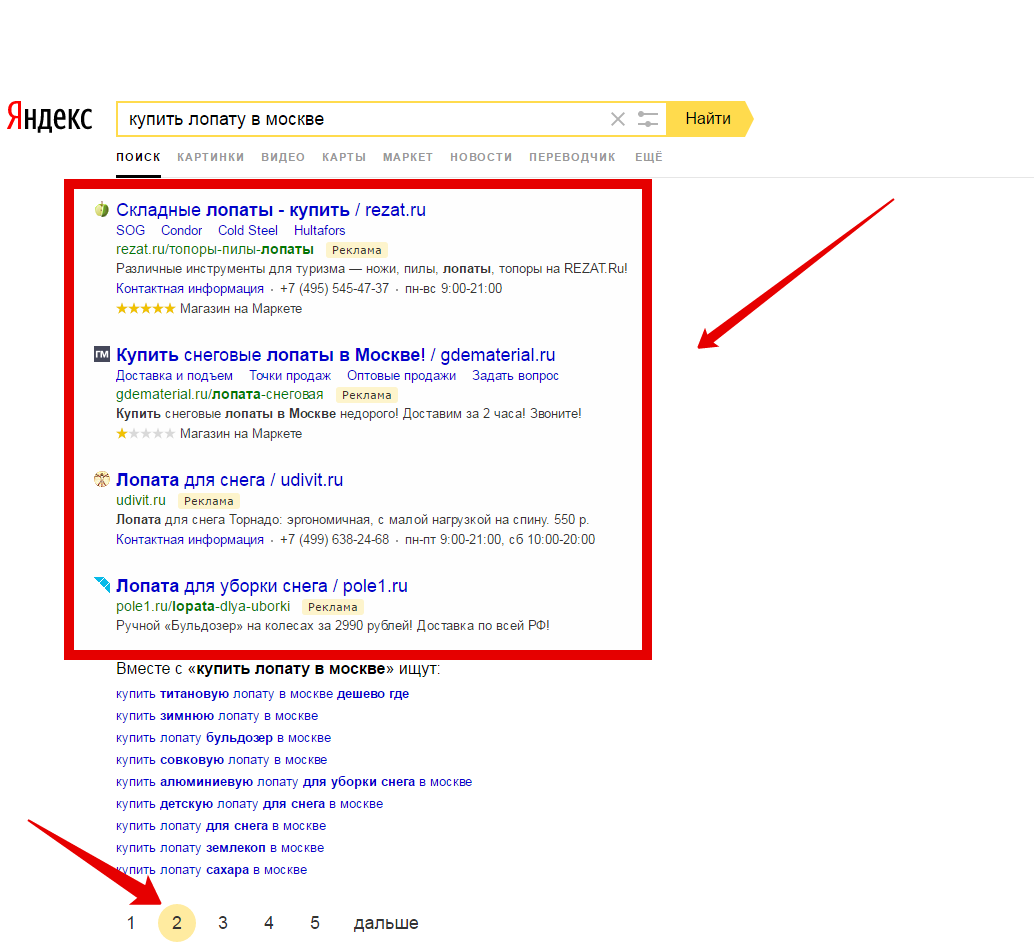Click Магазин на Маркете under gdematerial.ru

(241, 434)
